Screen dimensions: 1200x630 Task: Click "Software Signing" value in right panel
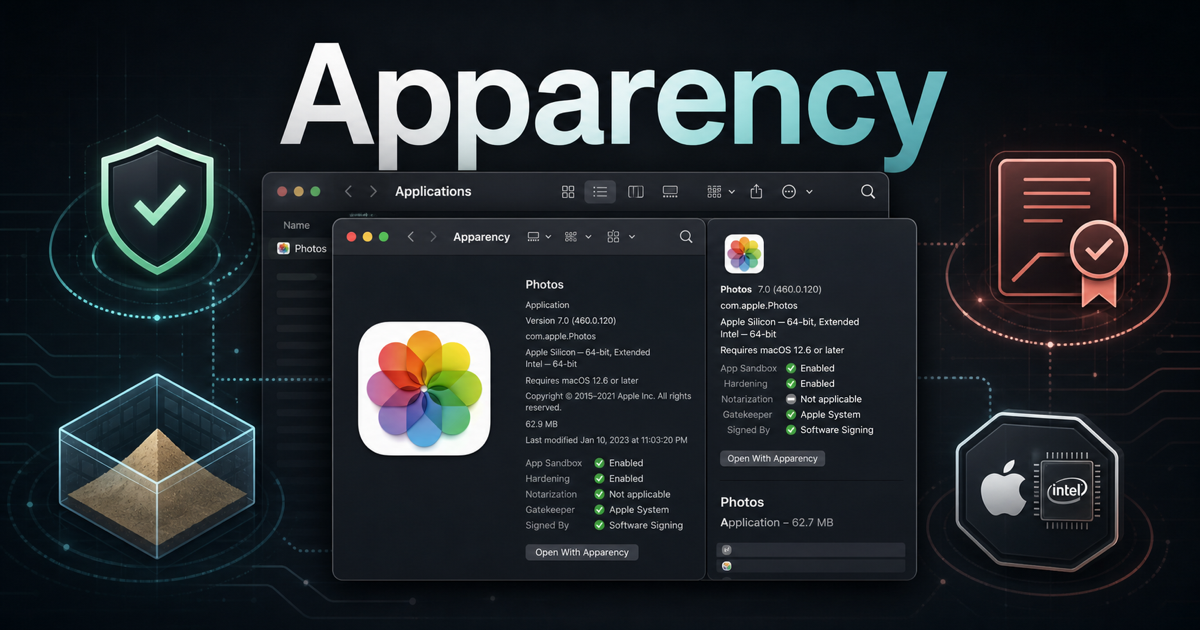pos(837,430)
